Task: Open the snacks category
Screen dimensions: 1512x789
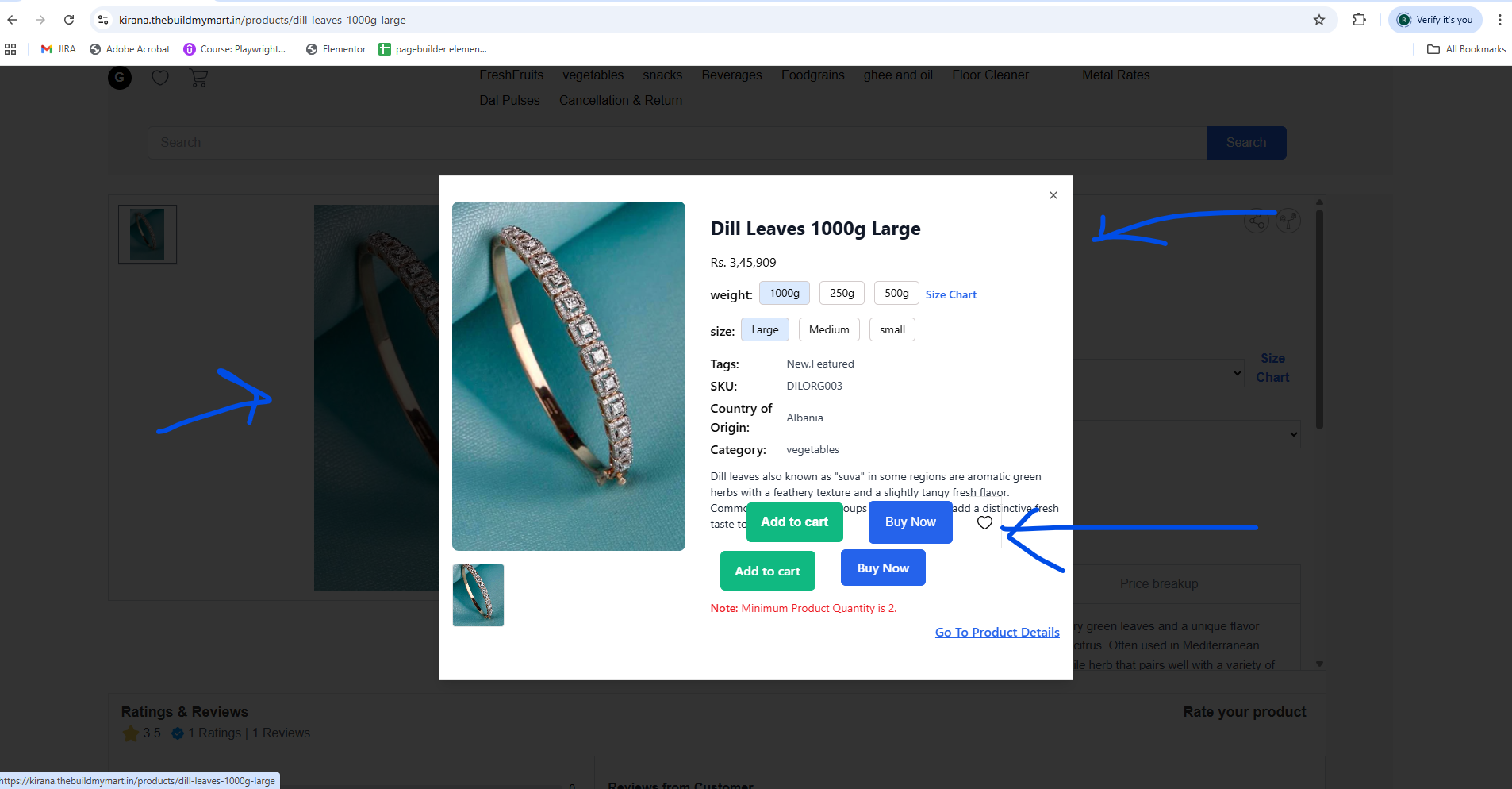Action: click(662, 75)
